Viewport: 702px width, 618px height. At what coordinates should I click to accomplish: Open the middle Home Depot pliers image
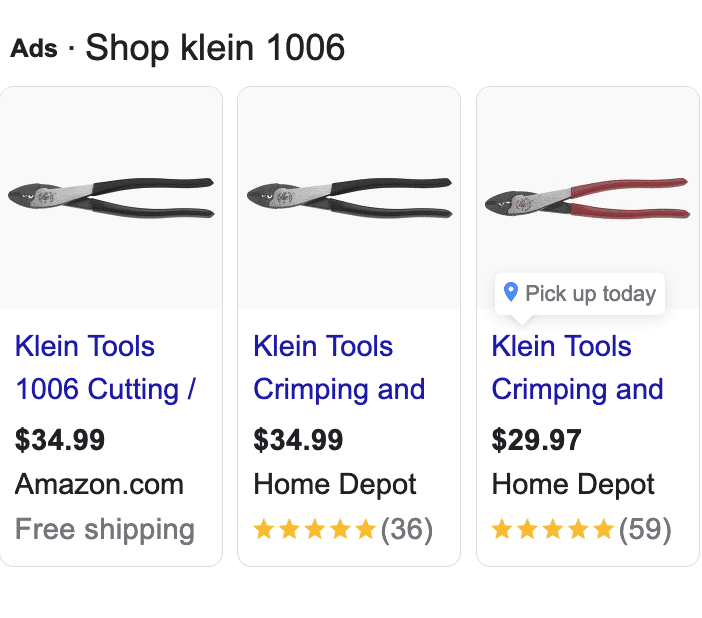pyautogui.click(x=349, y=198)
